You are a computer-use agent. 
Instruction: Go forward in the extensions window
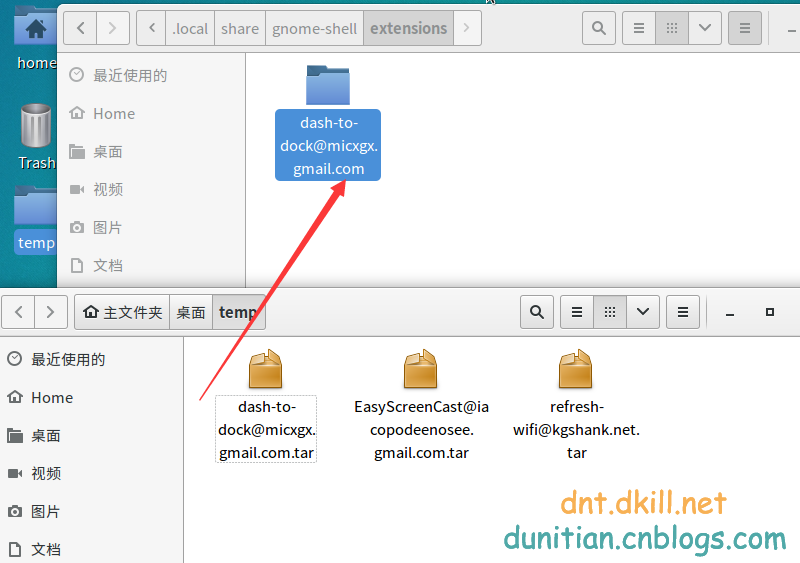pos(113,28)
